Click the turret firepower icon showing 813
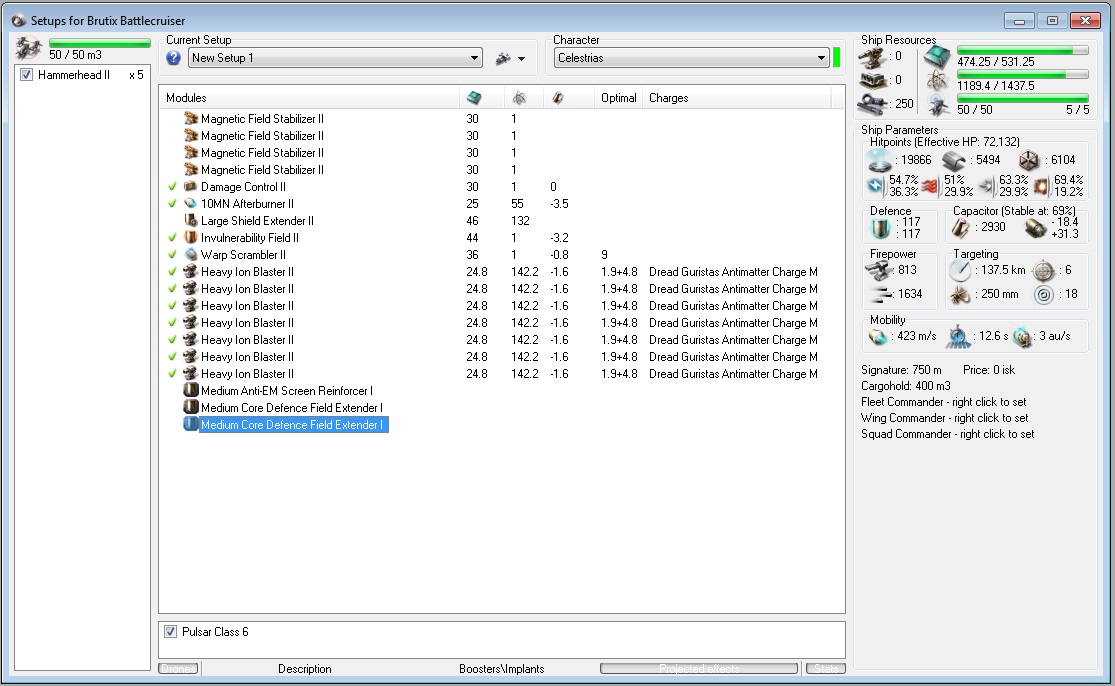The width and height of the screenshot is (1115, 686). point(879,270)
